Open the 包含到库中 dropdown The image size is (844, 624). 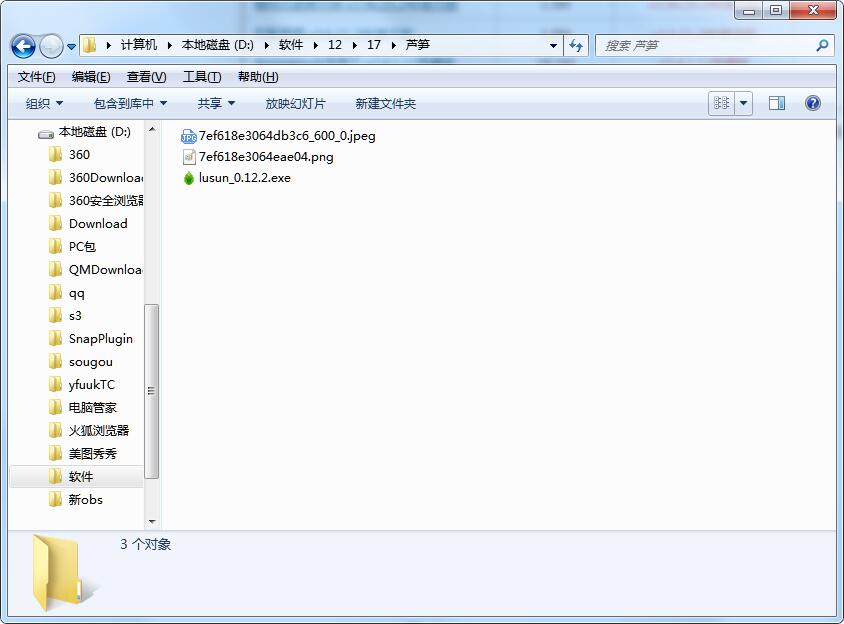point(130,103)
